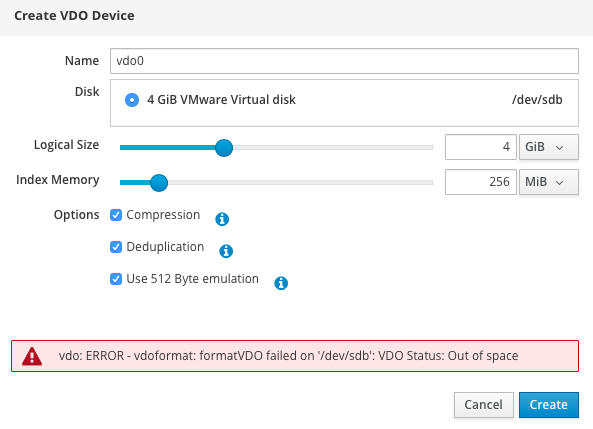This screenshot has height=429, width=593.
Task: Uncheck the Compression checkbox
Action: click(116, 215)
